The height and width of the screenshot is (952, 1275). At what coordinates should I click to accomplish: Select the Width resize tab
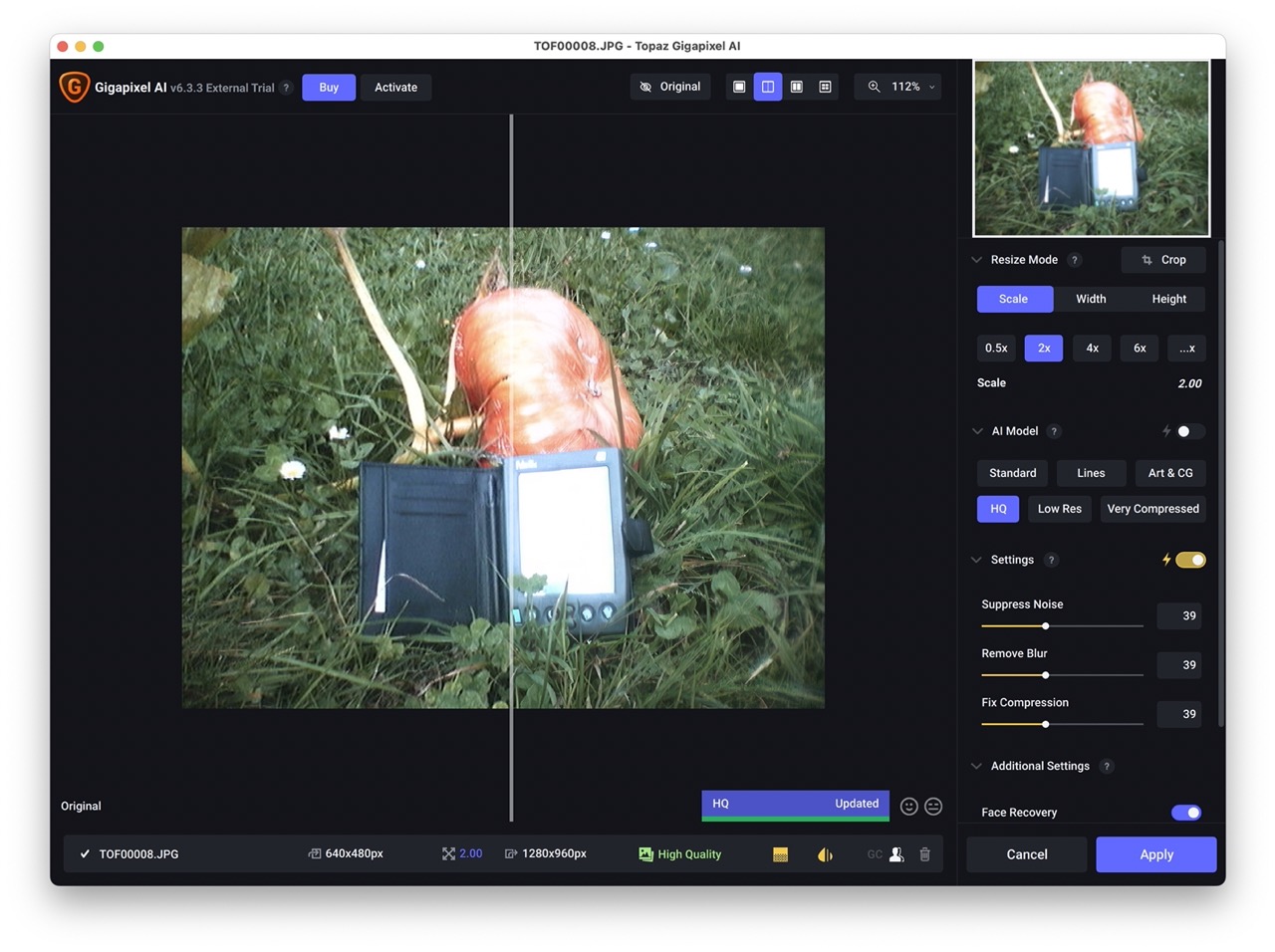coord(1091,299)
